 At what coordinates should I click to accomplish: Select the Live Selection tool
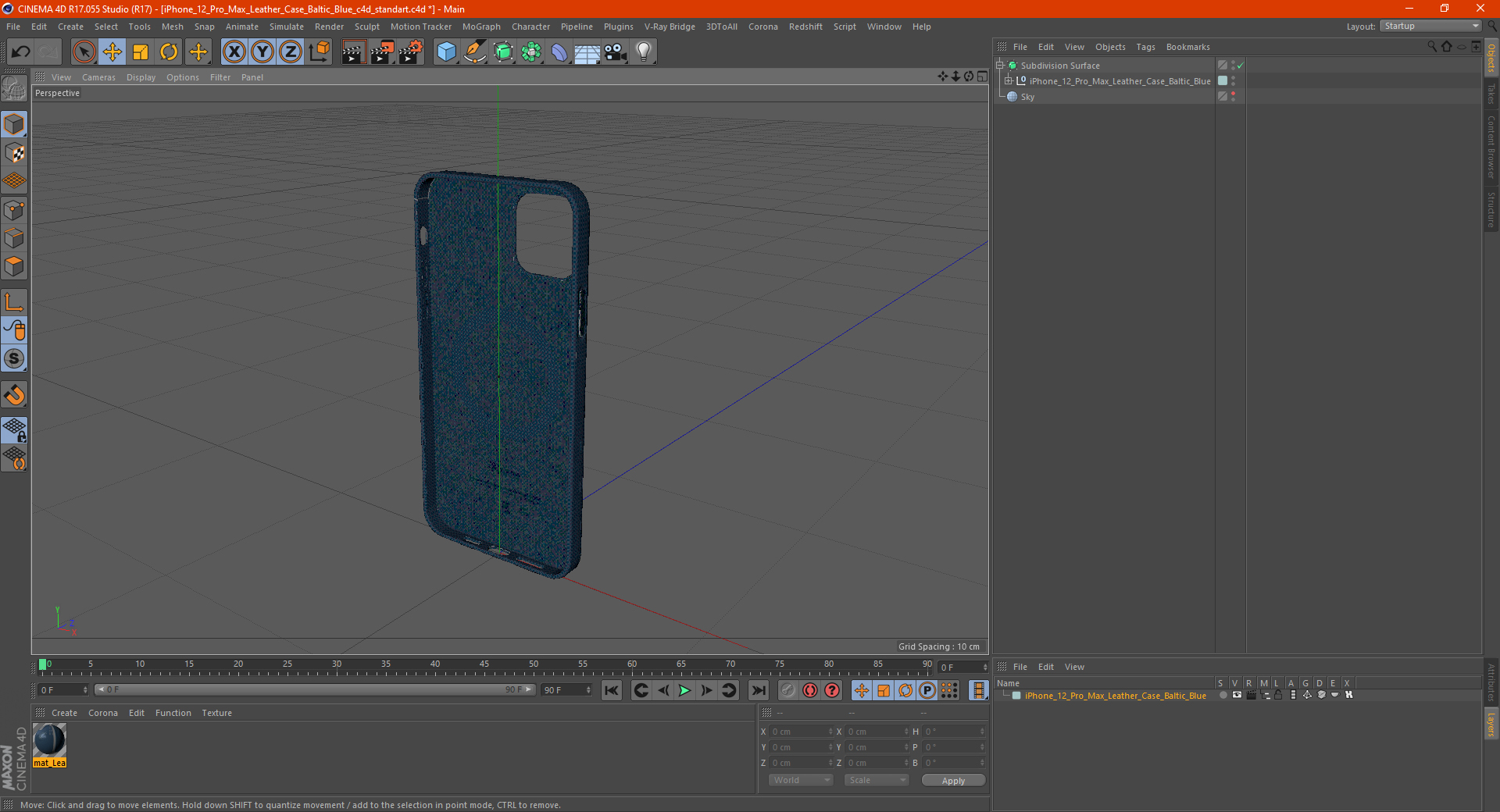click(x=84, y=52)
